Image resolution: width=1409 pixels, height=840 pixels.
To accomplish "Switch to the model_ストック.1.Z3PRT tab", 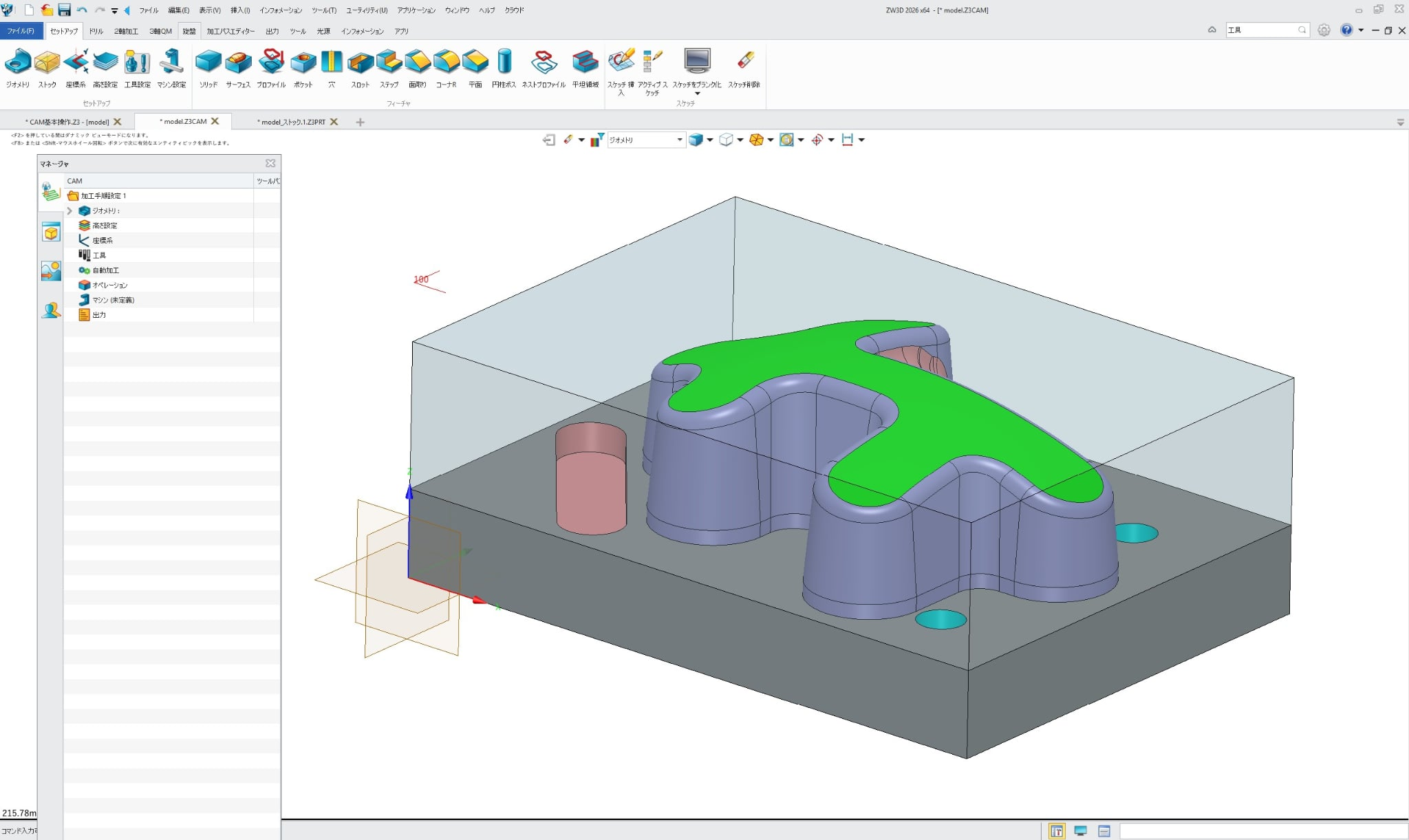I will pyautogui.click(x=292, y=122).
